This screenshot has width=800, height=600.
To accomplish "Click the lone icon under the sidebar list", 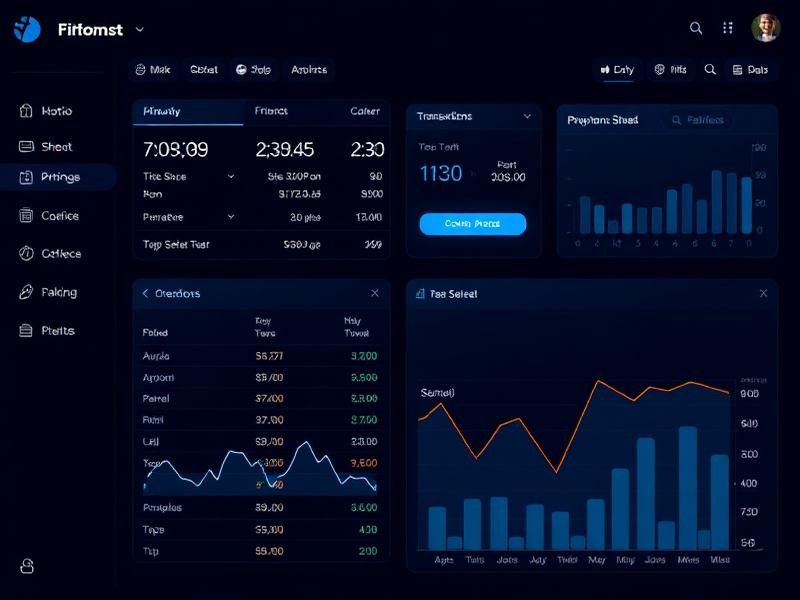I will point(27,566).
